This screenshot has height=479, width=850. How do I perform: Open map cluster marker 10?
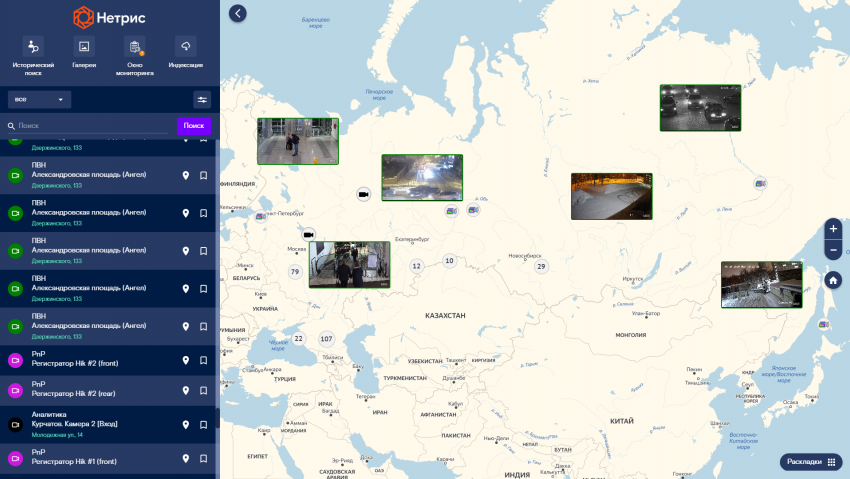click(x=449, y=261)
